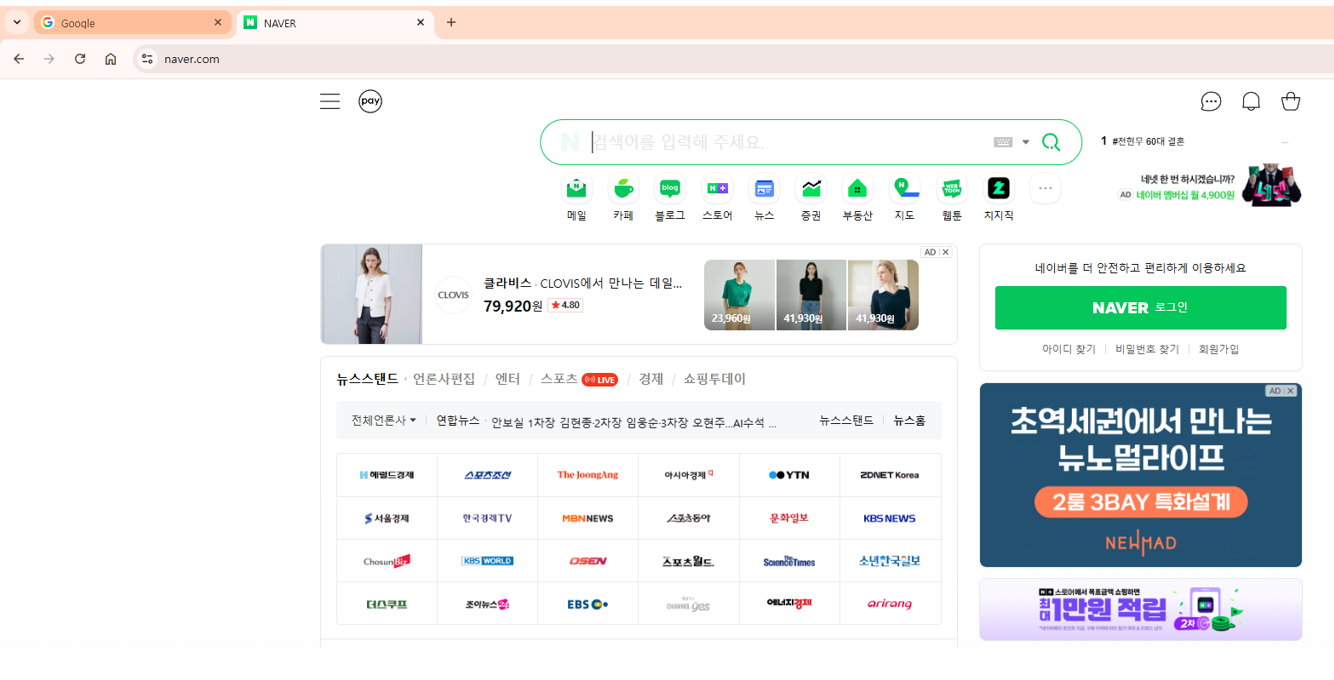
Task: Open the MBN NEWS press logo
Action: pos(588,518)
